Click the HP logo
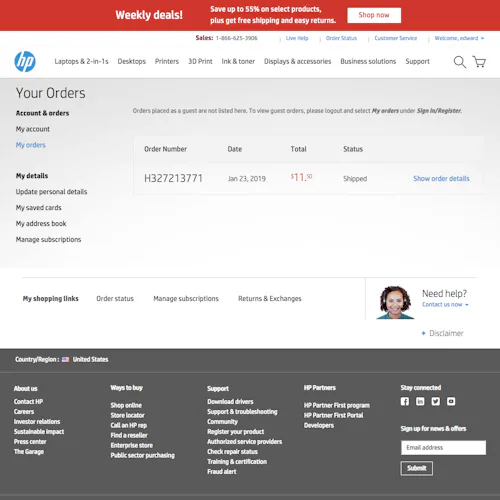Image resolution: width=500 pixels, height=500 pixels. 25,62
